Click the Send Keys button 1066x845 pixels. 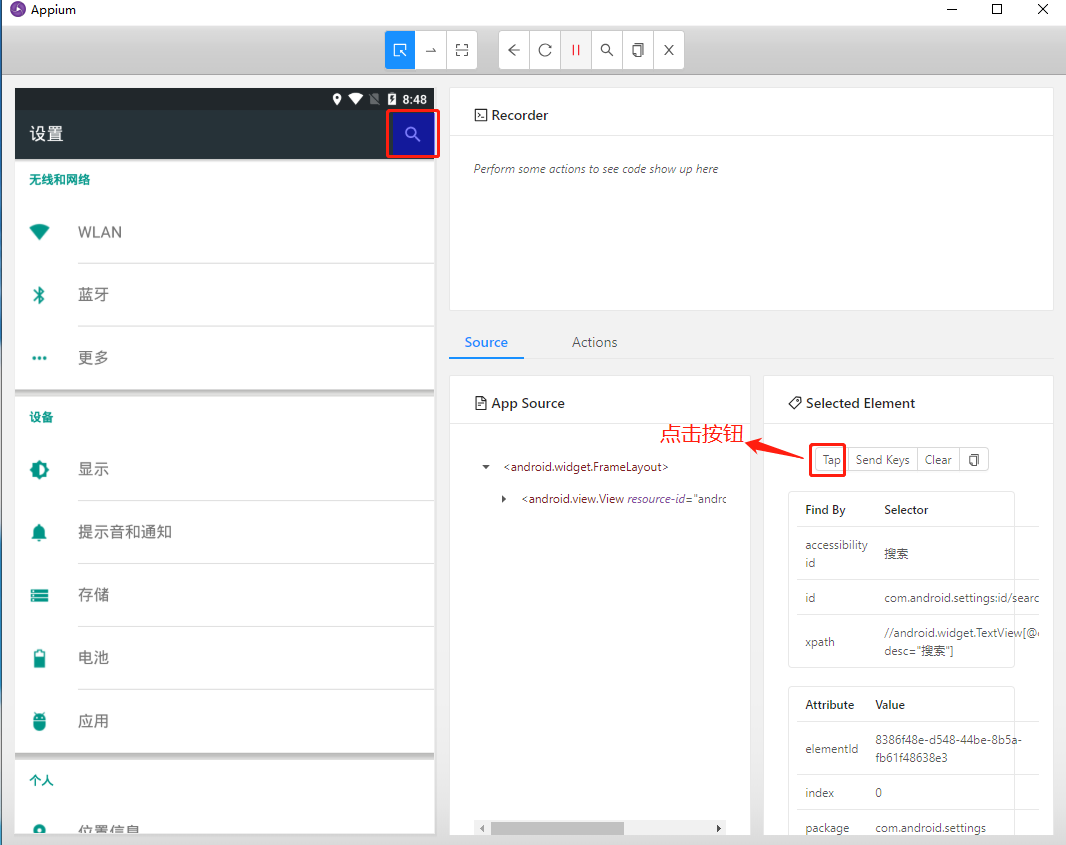point(882,460)
